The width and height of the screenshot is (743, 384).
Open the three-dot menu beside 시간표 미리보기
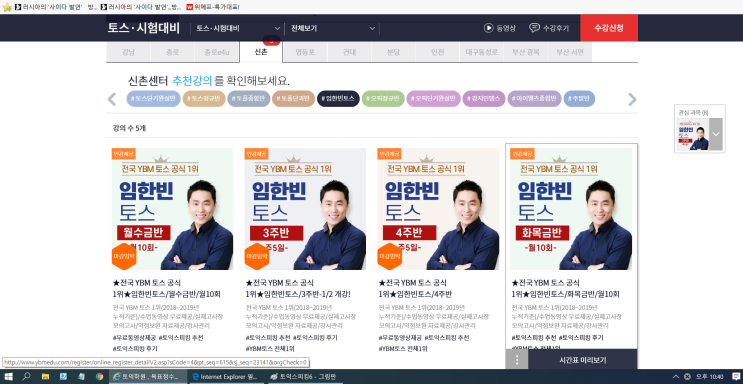[517, 360]
